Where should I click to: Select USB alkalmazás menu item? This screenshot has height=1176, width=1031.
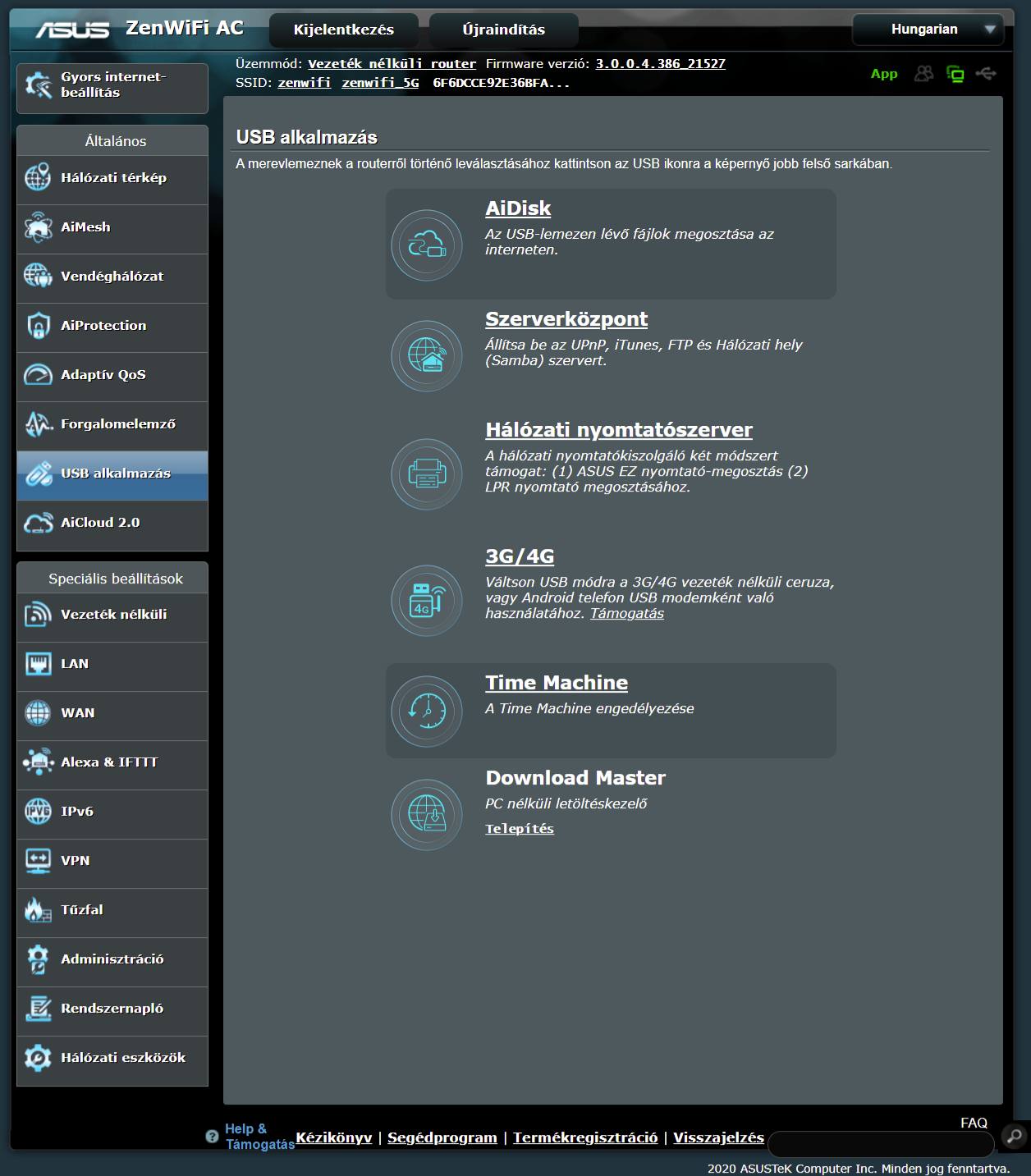coord(112,475)
